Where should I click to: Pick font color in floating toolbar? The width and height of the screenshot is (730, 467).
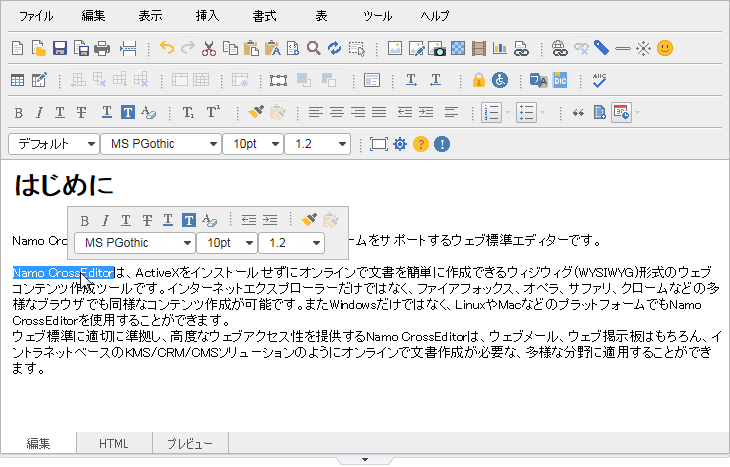168,220
